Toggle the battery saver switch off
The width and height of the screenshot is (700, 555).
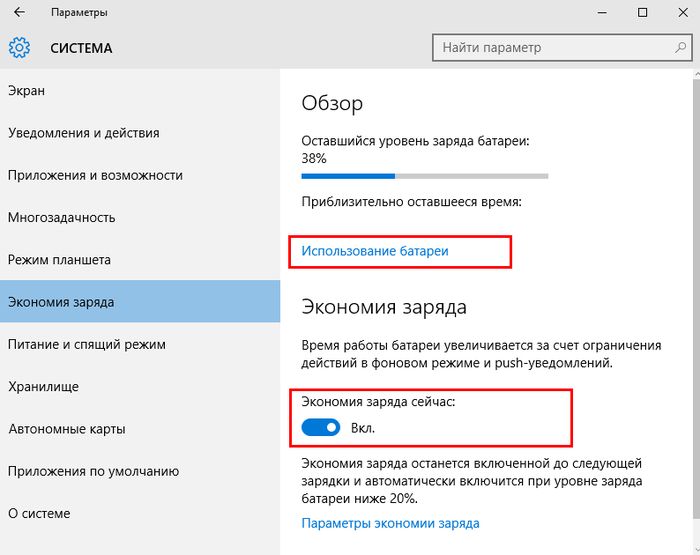320,427
